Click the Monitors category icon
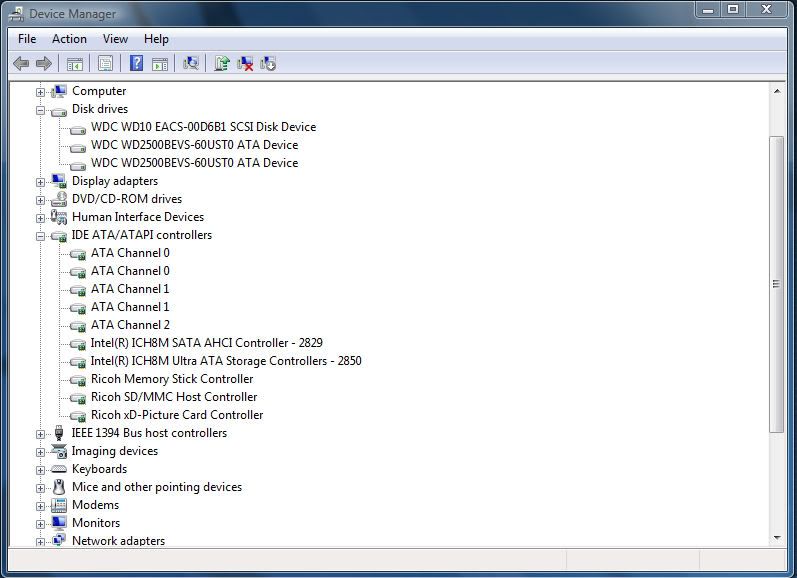 click(59, 523)
